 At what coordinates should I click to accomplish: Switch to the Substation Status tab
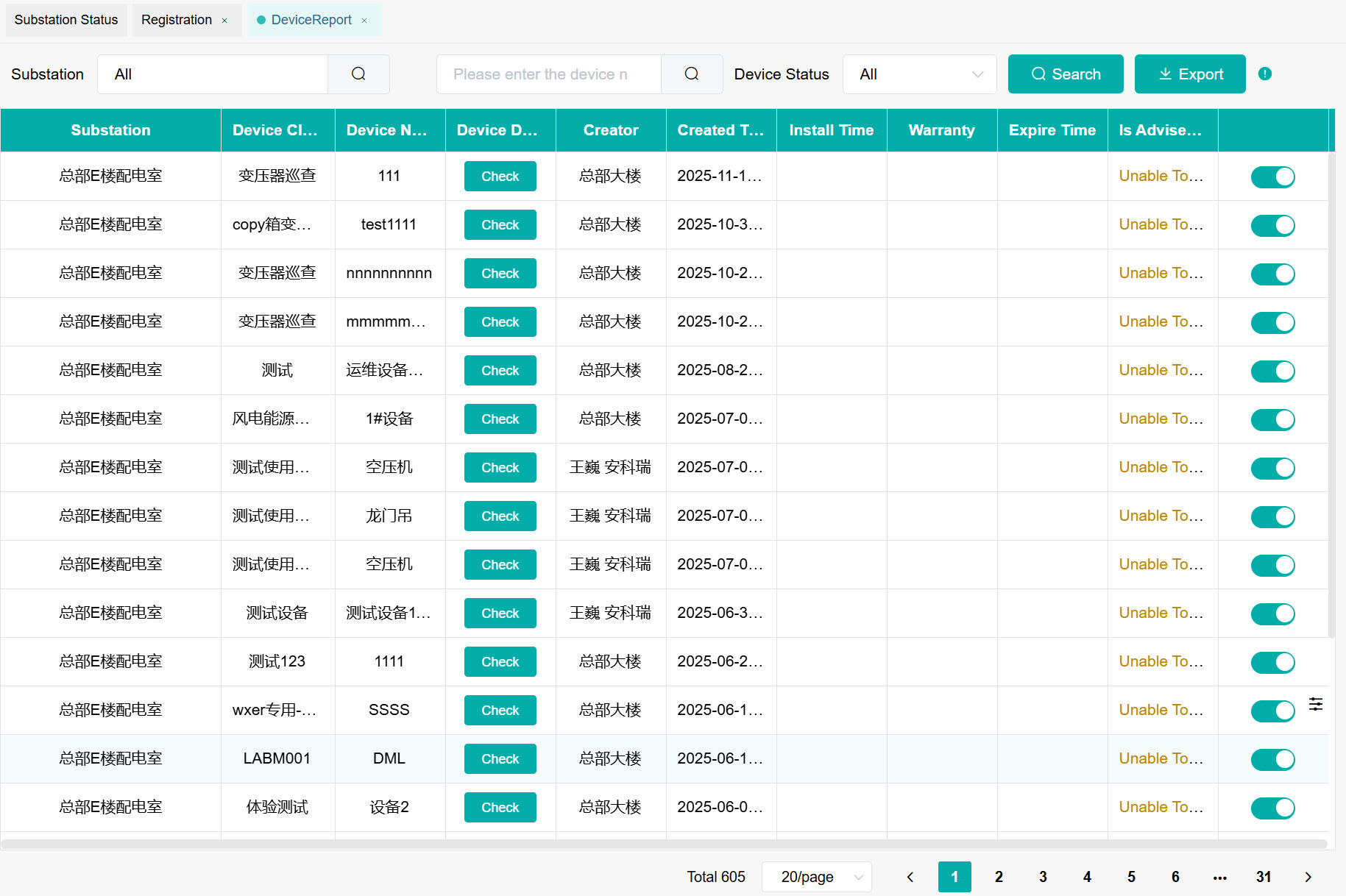(66, 20)
